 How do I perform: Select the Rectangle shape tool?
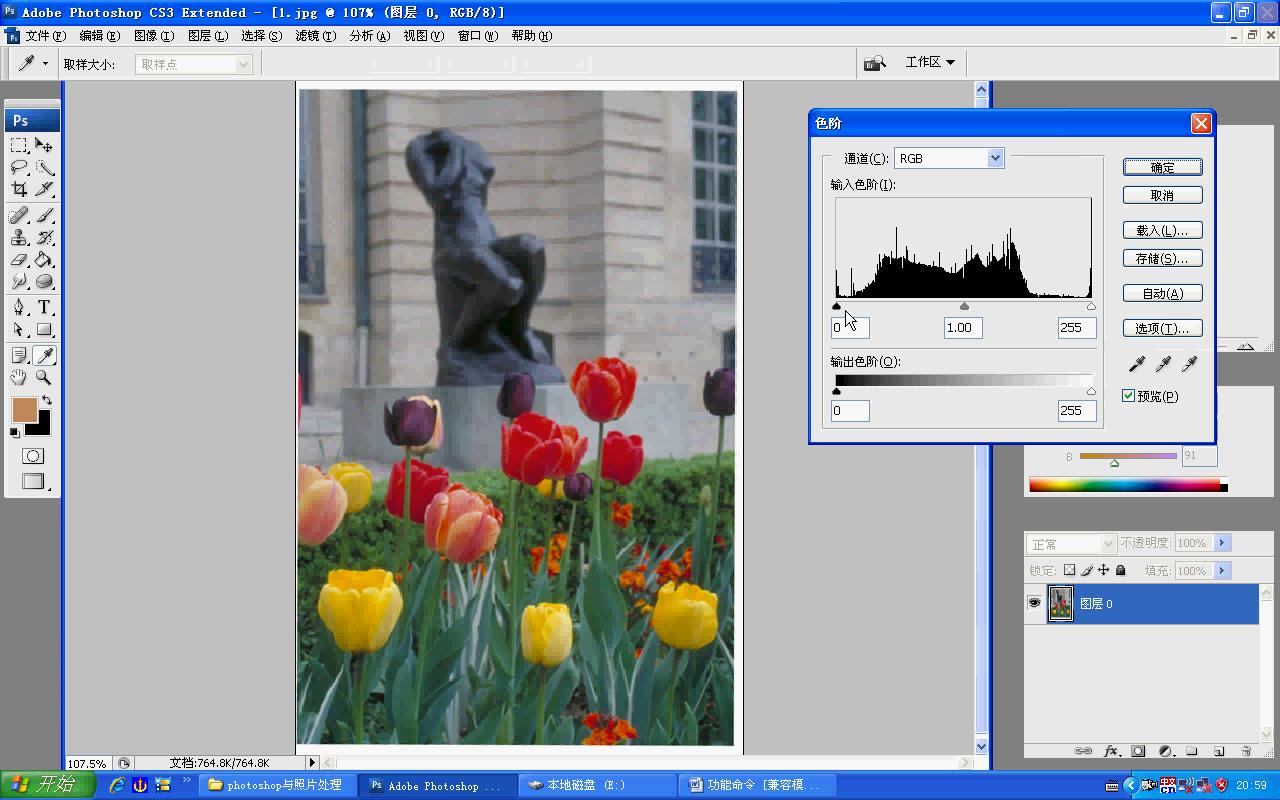tap(44, 329)
